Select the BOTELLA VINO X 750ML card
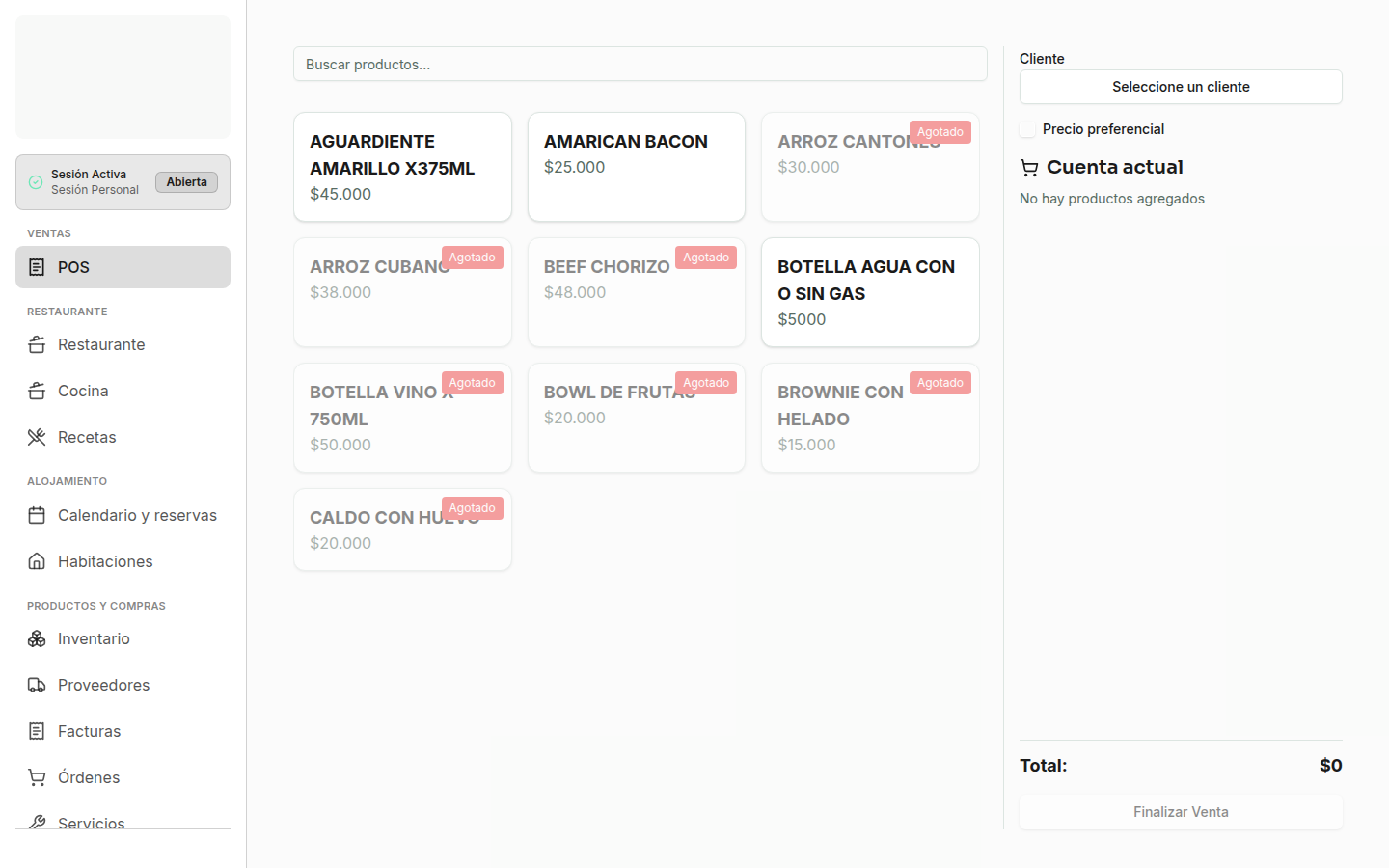Image resolution: width=1389 pixels, height=868 pixels. [402, 418]
